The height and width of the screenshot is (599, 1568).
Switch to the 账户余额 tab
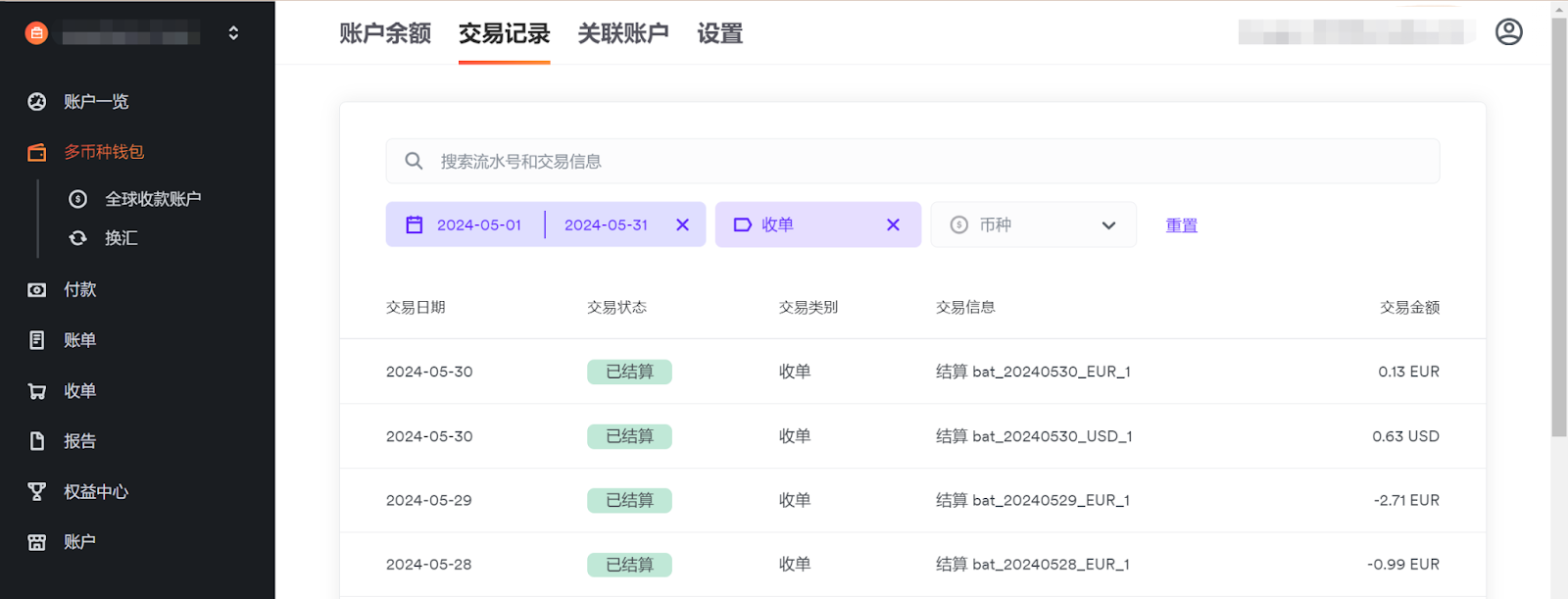pyautogui.click(x=385, y=34)
